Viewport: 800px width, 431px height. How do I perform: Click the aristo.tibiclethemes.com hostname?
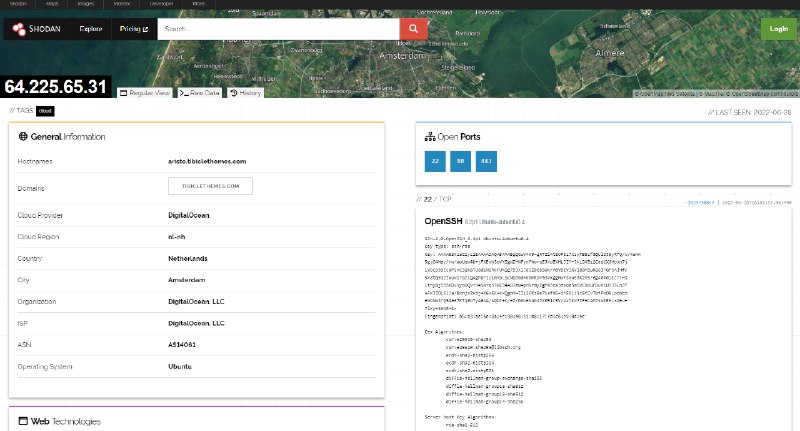(207, 161)
